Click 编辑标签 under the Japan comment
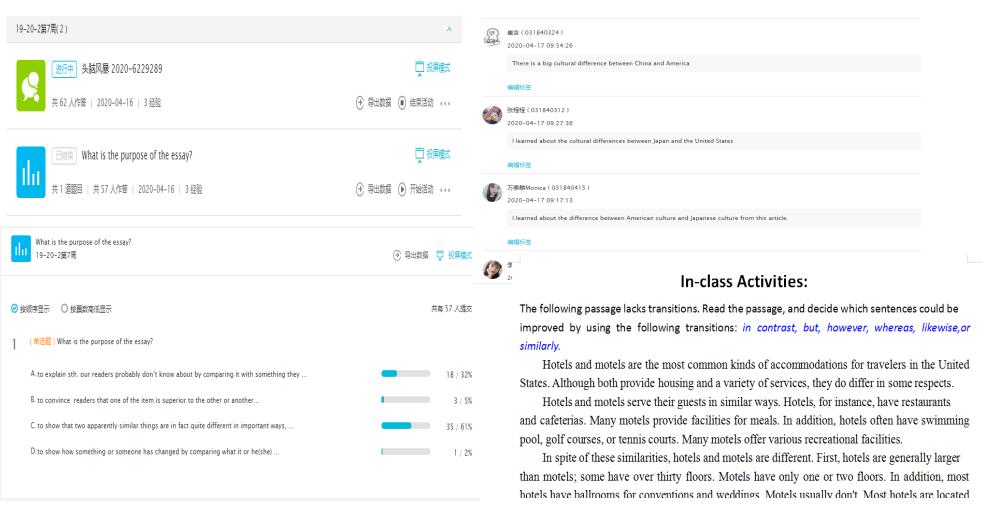Image resolution: width=983 pixels, height=507 pixels. pyautogui.click(x=517, y=164)
